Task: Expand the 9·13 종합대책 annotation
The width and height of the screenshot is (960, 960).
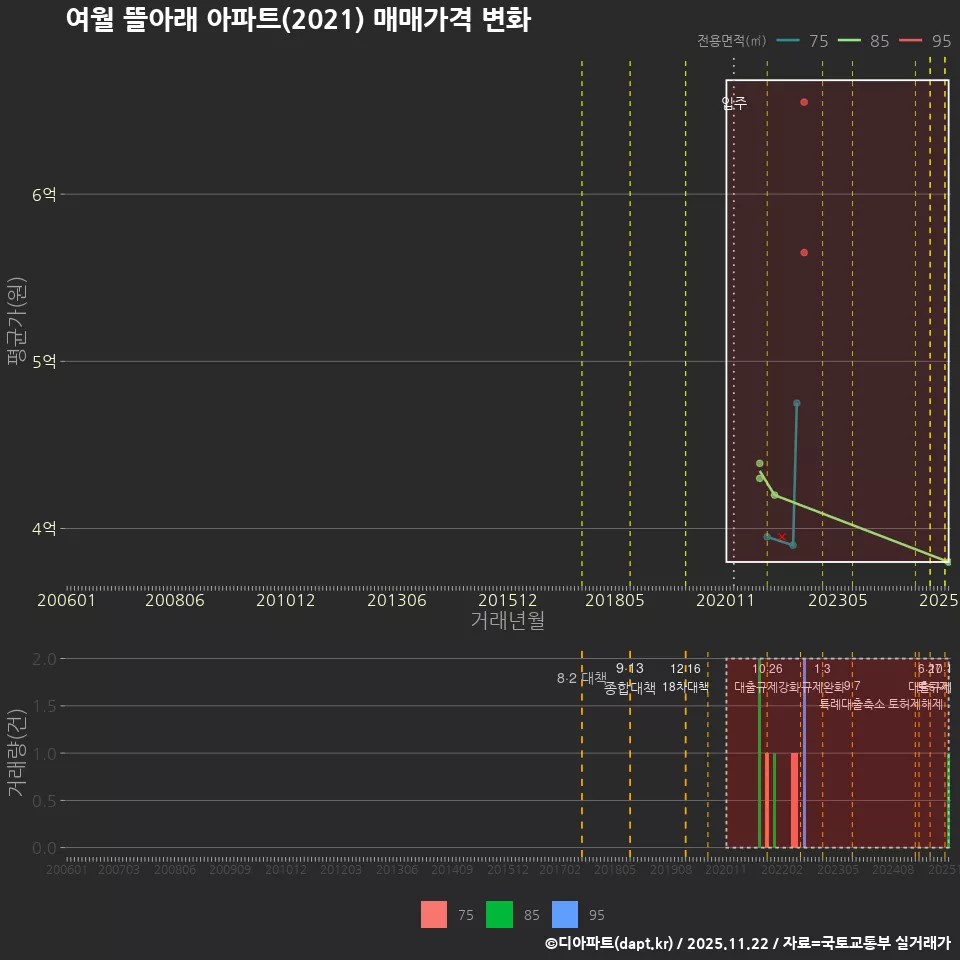Action: (628, 678)
